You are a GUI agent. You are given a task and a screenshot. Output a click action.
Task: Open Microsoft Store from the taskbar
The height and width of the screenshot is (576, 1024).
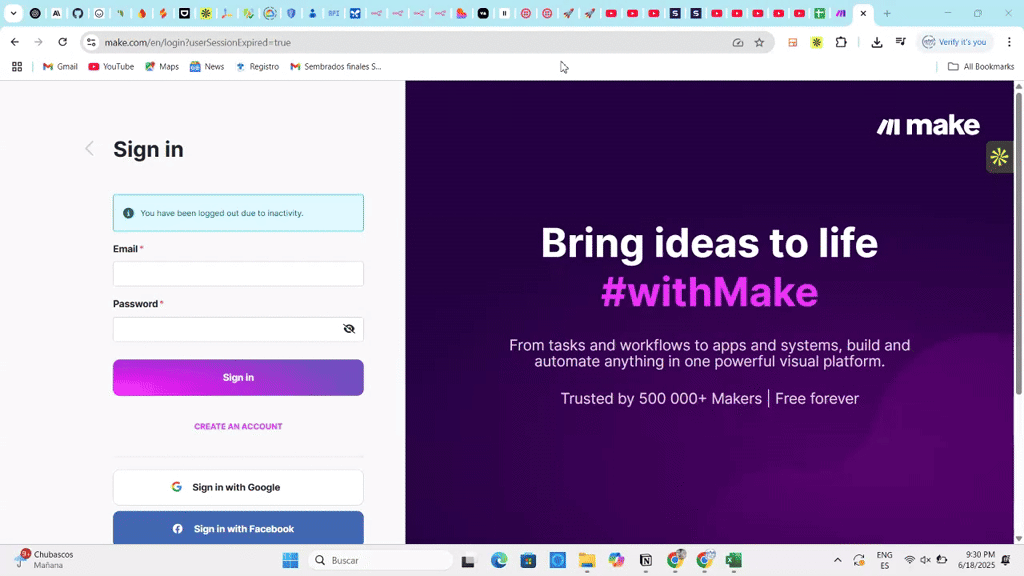528,560
